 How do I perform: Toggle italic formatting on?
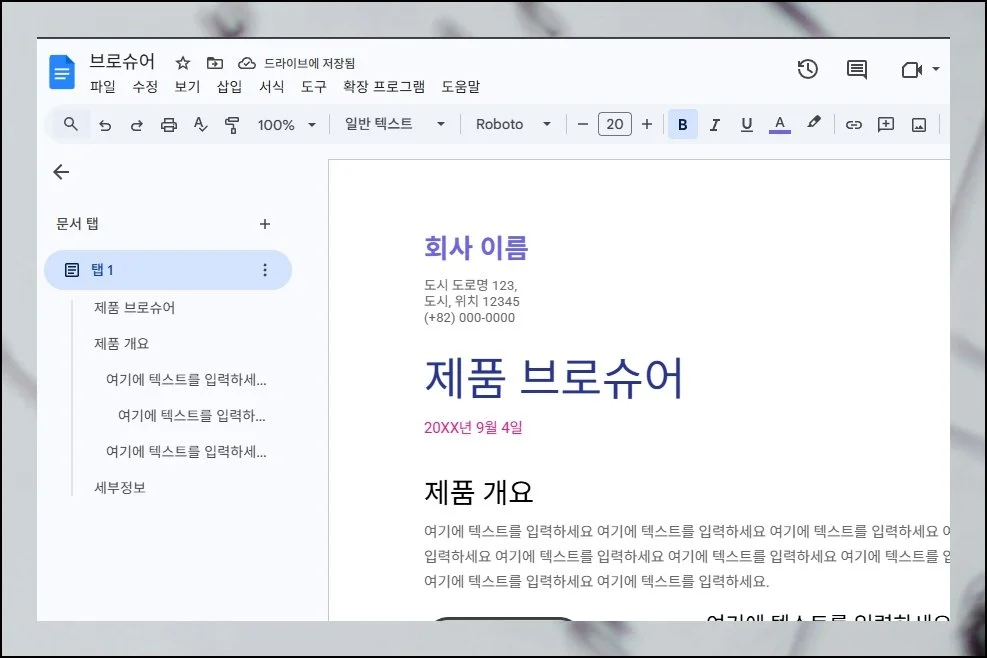point(714,124)
